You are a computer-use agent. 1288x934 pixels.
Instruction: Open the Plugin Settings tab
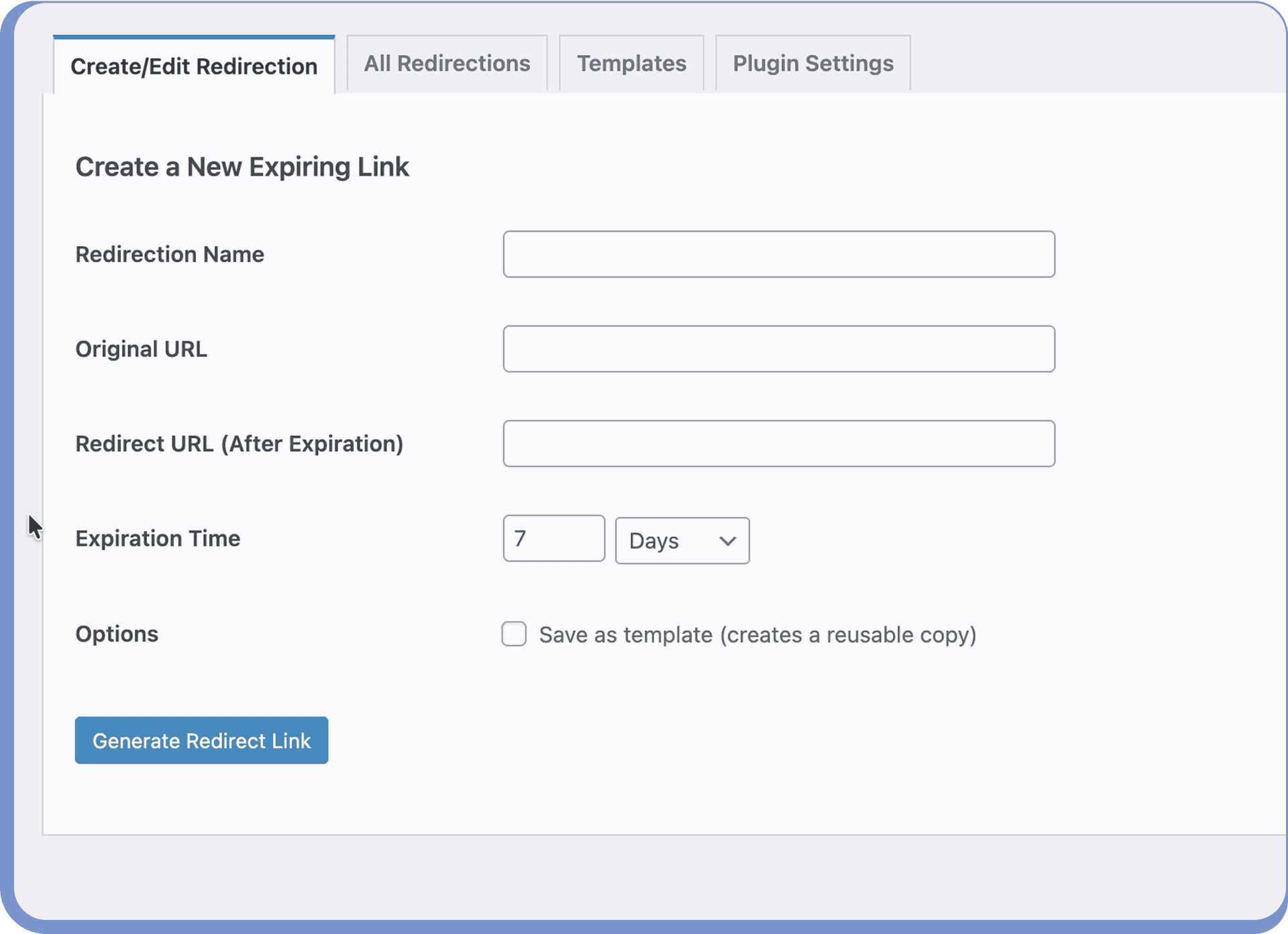(x=812, y=63)
